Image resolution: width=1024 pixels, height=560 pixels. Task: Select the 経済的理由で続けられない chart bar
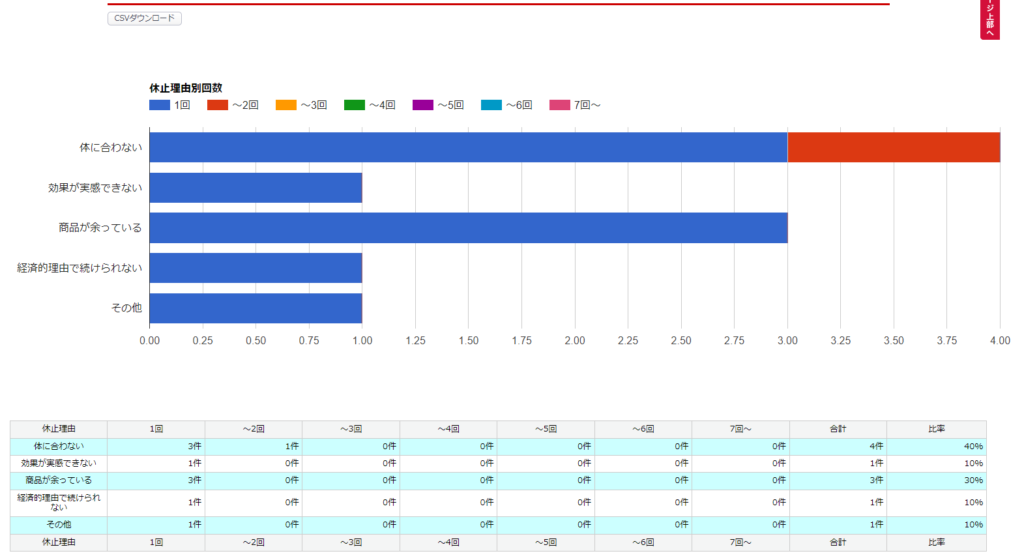tap(255, 268)
